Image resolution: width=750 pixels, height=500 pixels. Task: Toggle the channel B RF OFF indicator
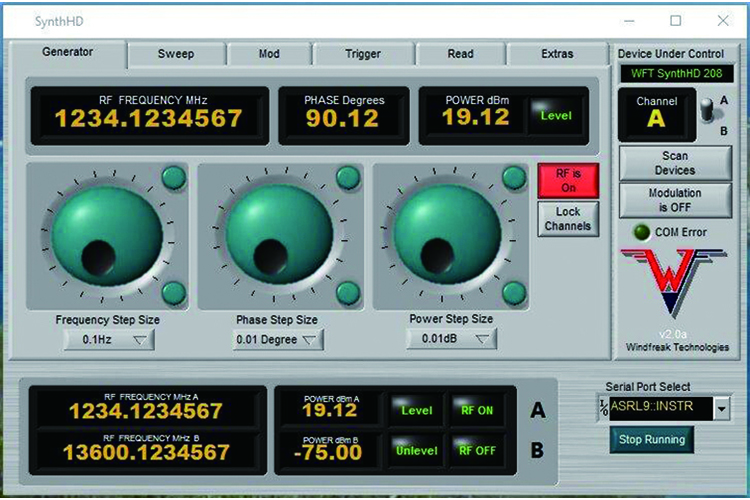[476, 450]
